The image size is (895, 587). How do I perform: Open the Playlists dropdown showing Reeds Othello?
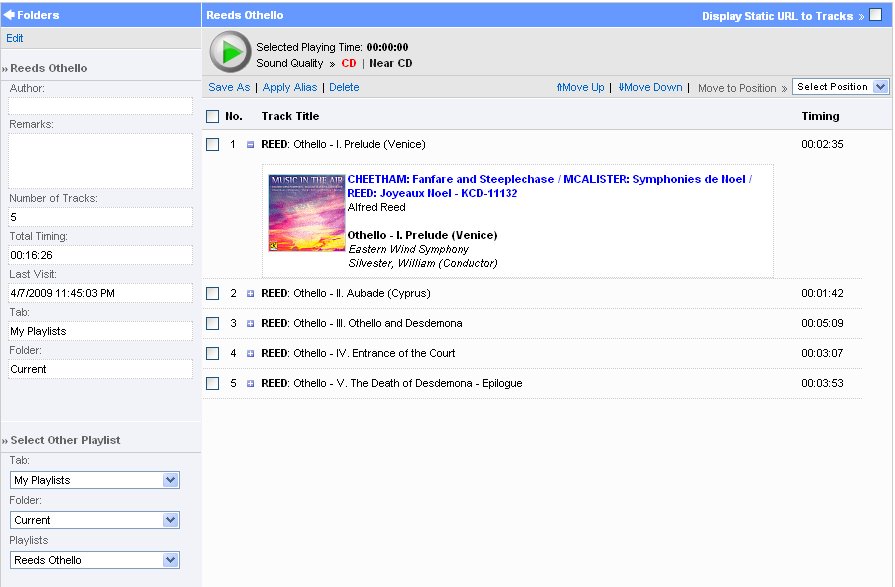tap(95, 560)
